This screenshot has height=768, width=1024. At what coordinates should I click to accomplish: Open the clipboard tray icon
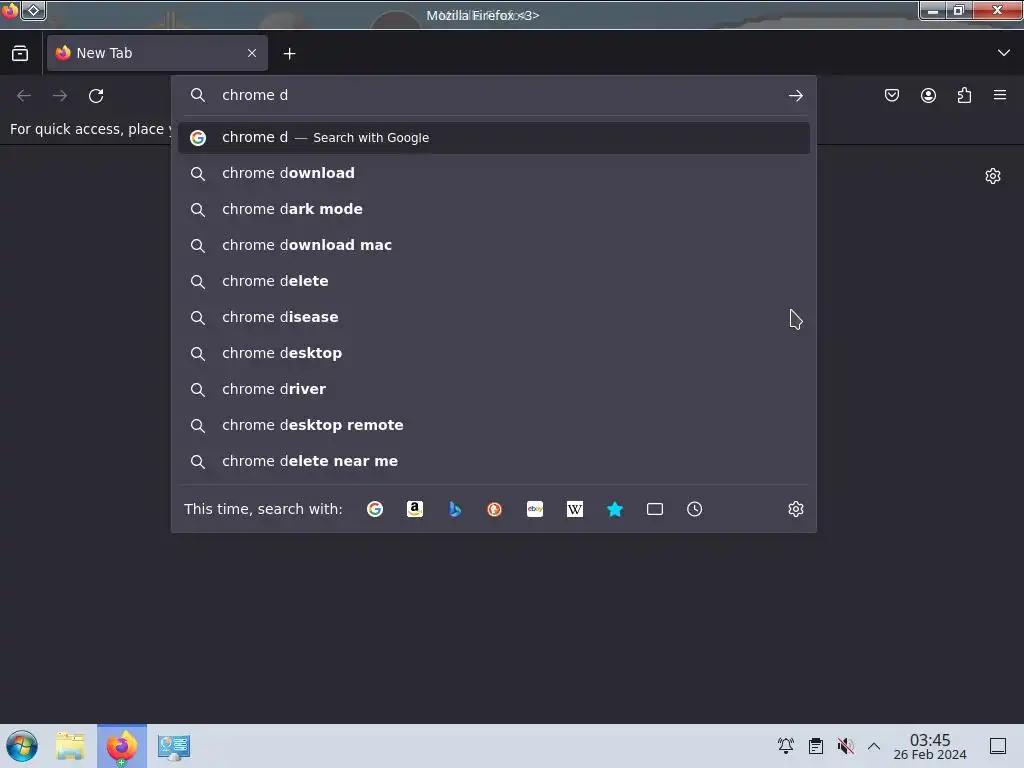(816, 746)
